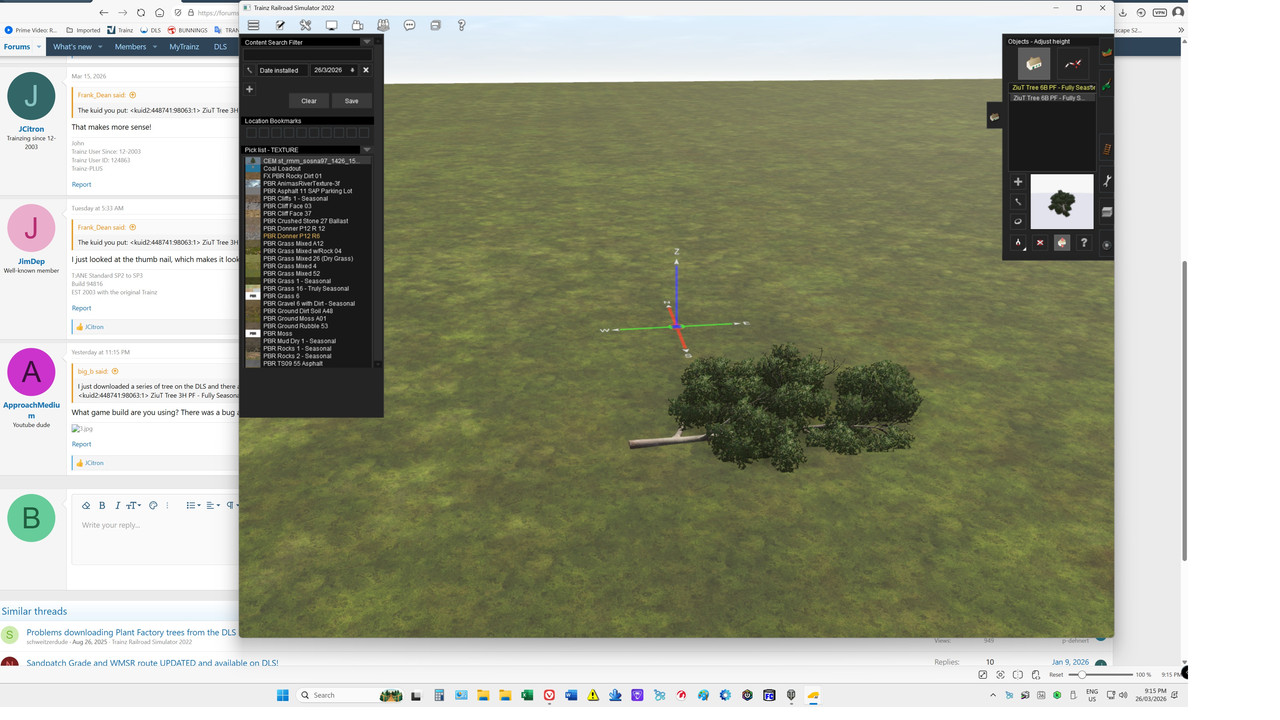Click the tree preview thumbnail

[x=1062, y=202]
